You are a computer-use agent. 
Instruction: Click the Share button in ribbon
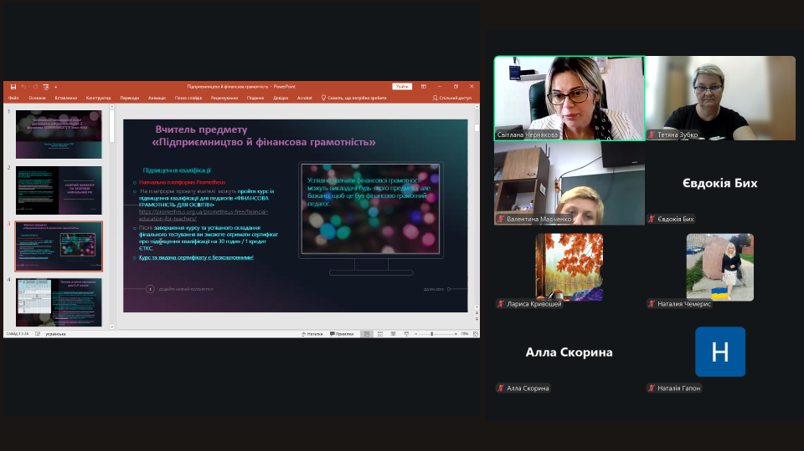coord(453,98)
